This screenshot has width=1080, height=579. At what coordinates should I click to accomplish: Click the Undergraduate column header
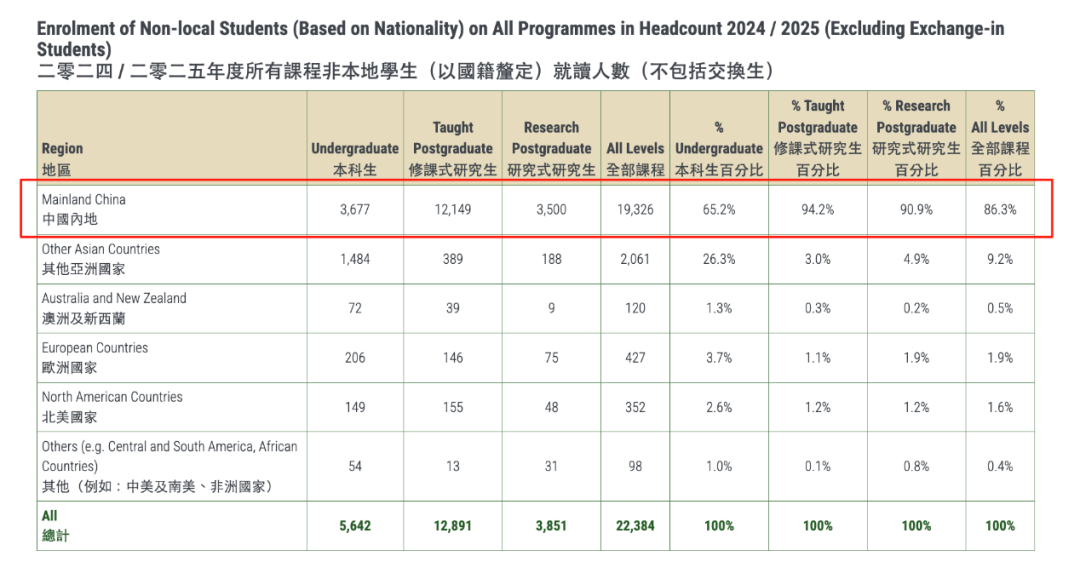pyautogui.click(x=355, y=159)
